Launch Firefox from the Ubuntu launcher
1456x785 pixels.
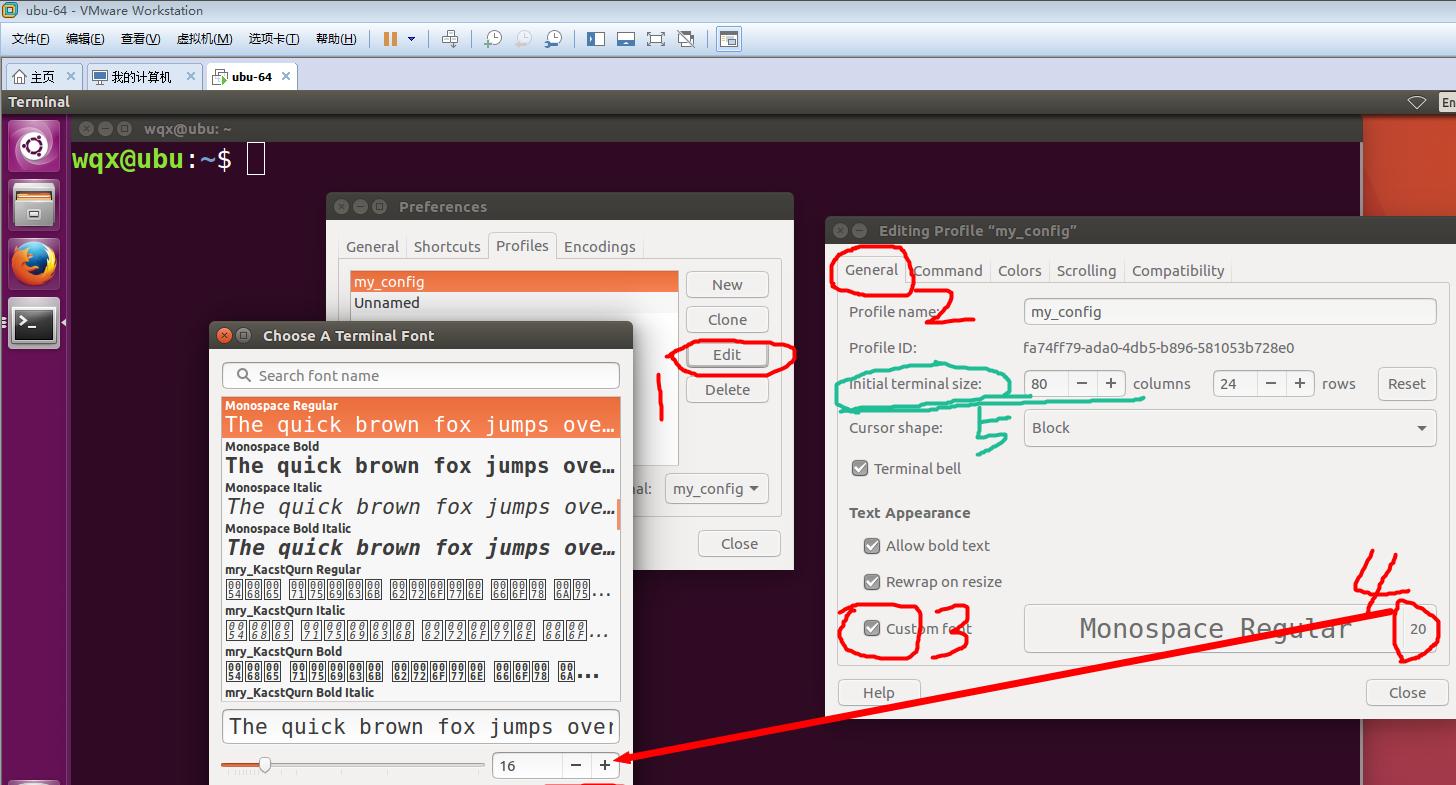pos(34,264)
